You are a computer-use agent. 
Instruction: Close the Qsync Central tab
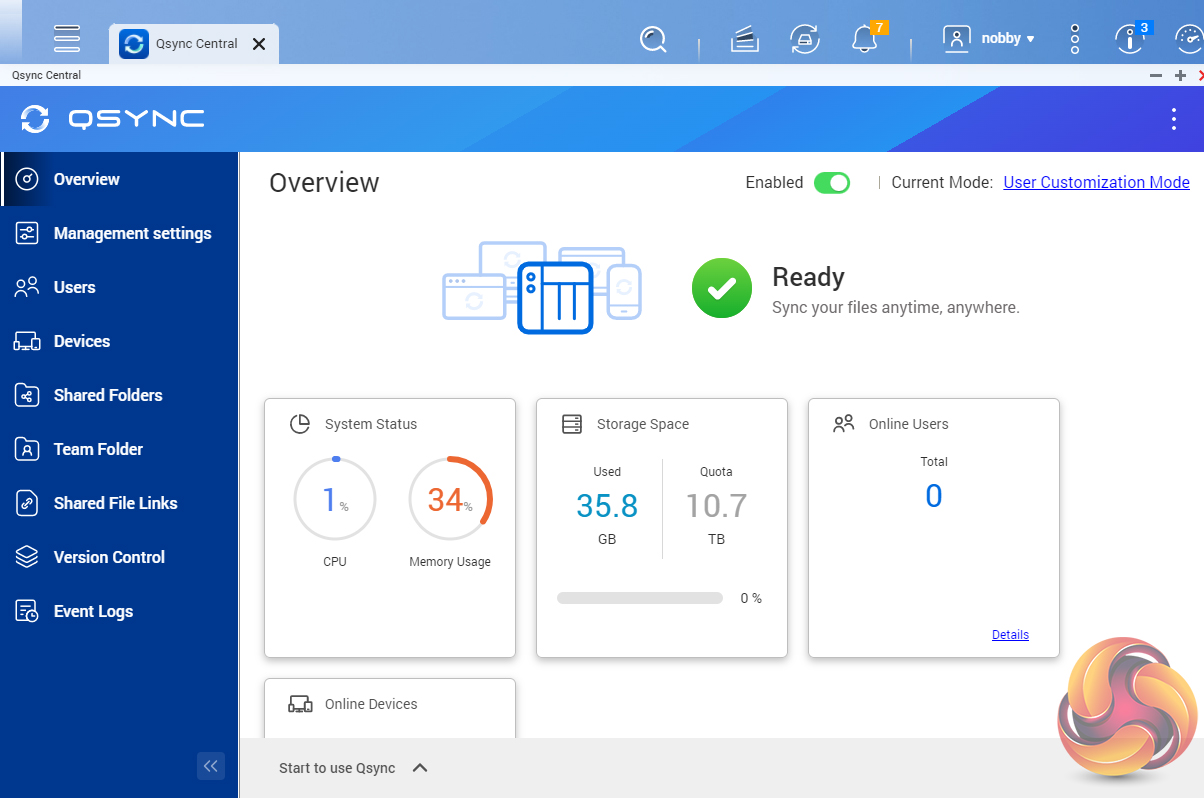[258, 44]
